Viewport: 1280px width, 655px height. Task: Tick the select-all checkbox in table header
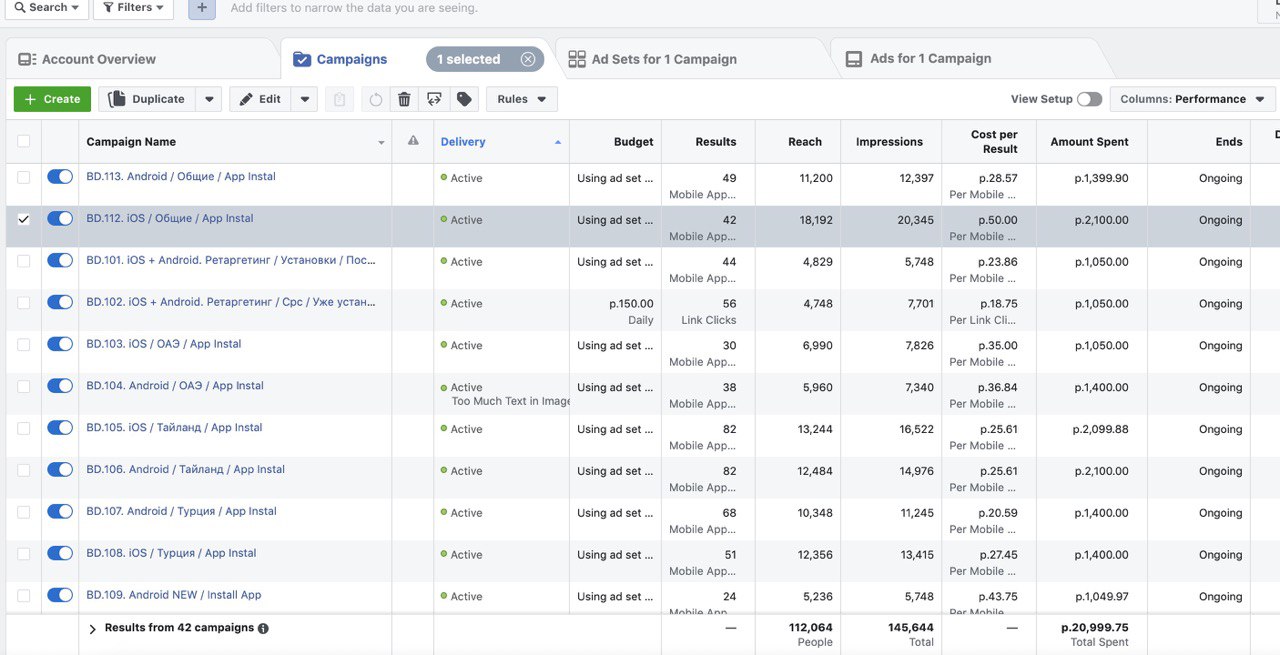click(x=24, y=141)
